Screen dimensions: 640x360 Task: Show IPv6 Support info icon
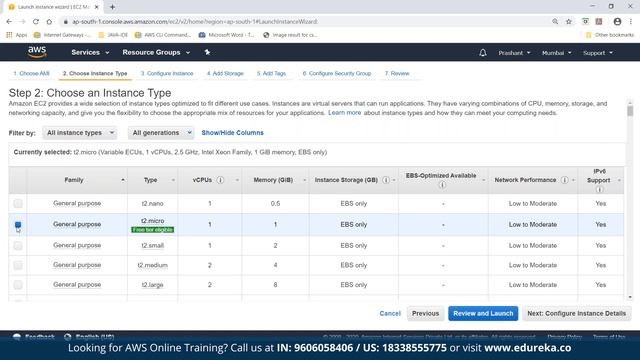[599, 189]
